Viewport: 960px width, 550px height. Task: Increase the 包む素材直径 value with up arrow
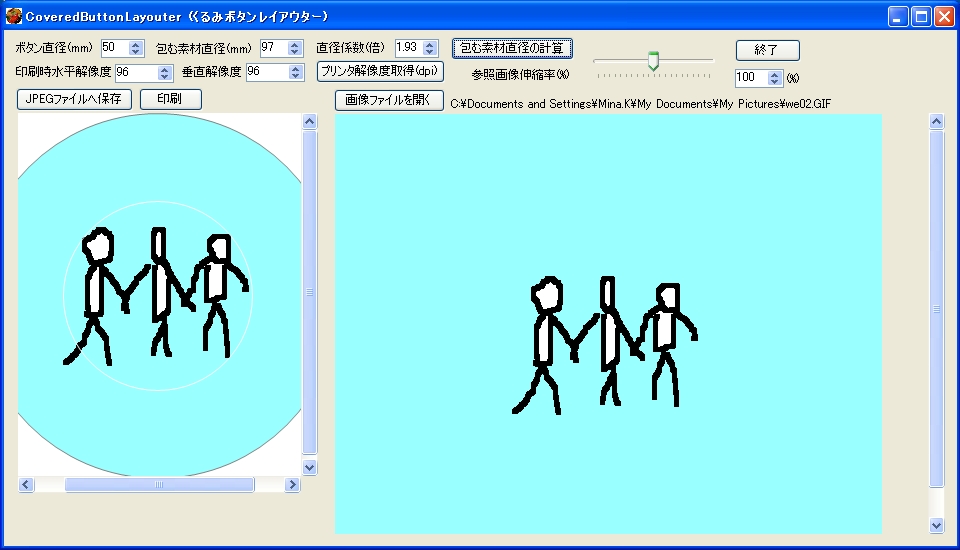point(295,44)
